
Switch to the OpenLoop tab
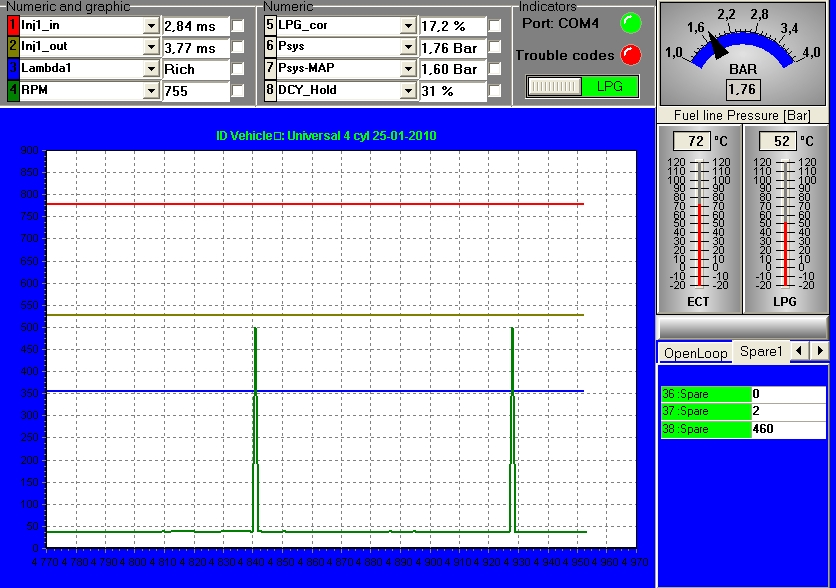pyautogui.click(x=695, y=353)
